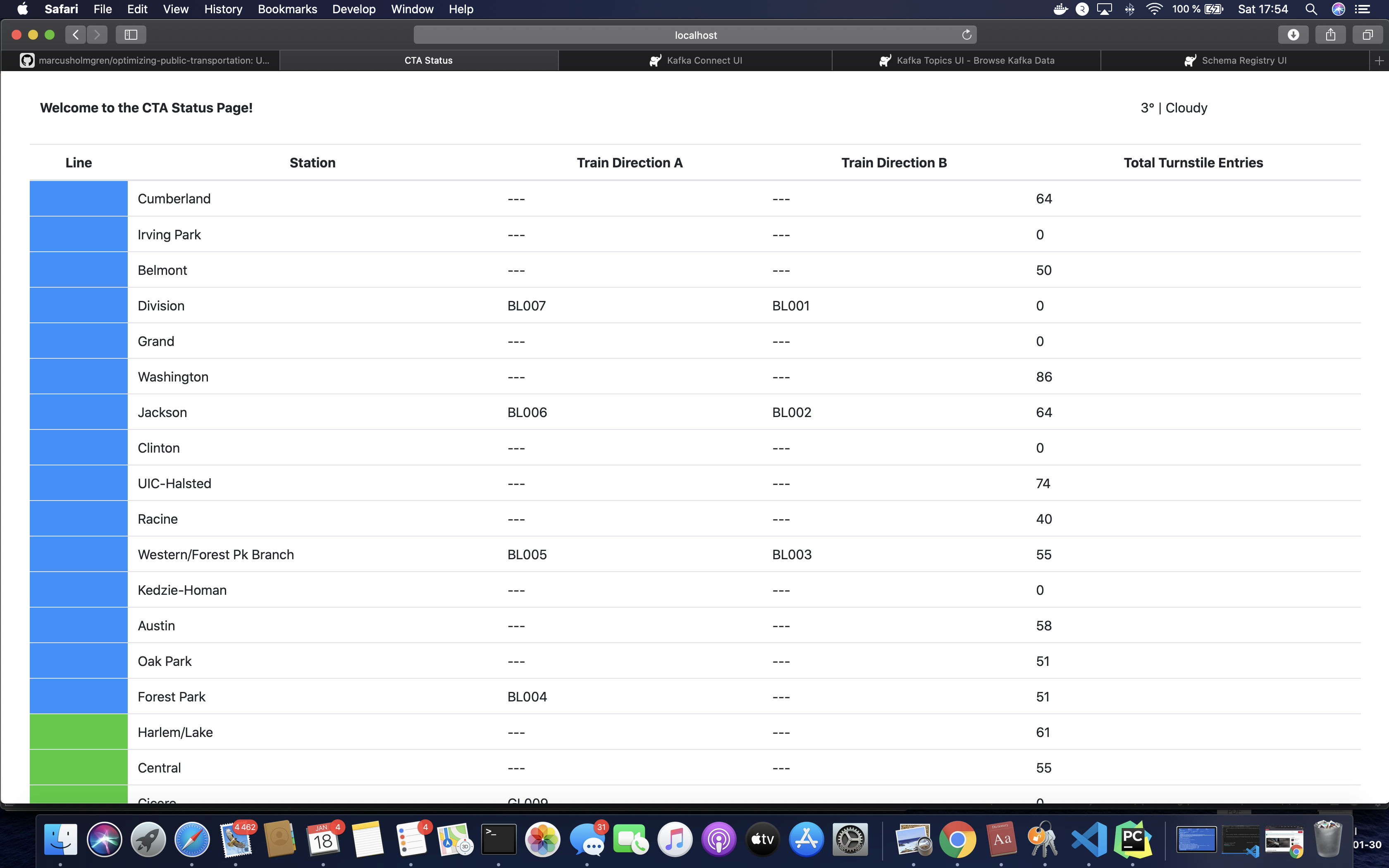Open the Safari downloads button
Image resolution: width=1389 pixels, height=868 pixels.
1293,34
